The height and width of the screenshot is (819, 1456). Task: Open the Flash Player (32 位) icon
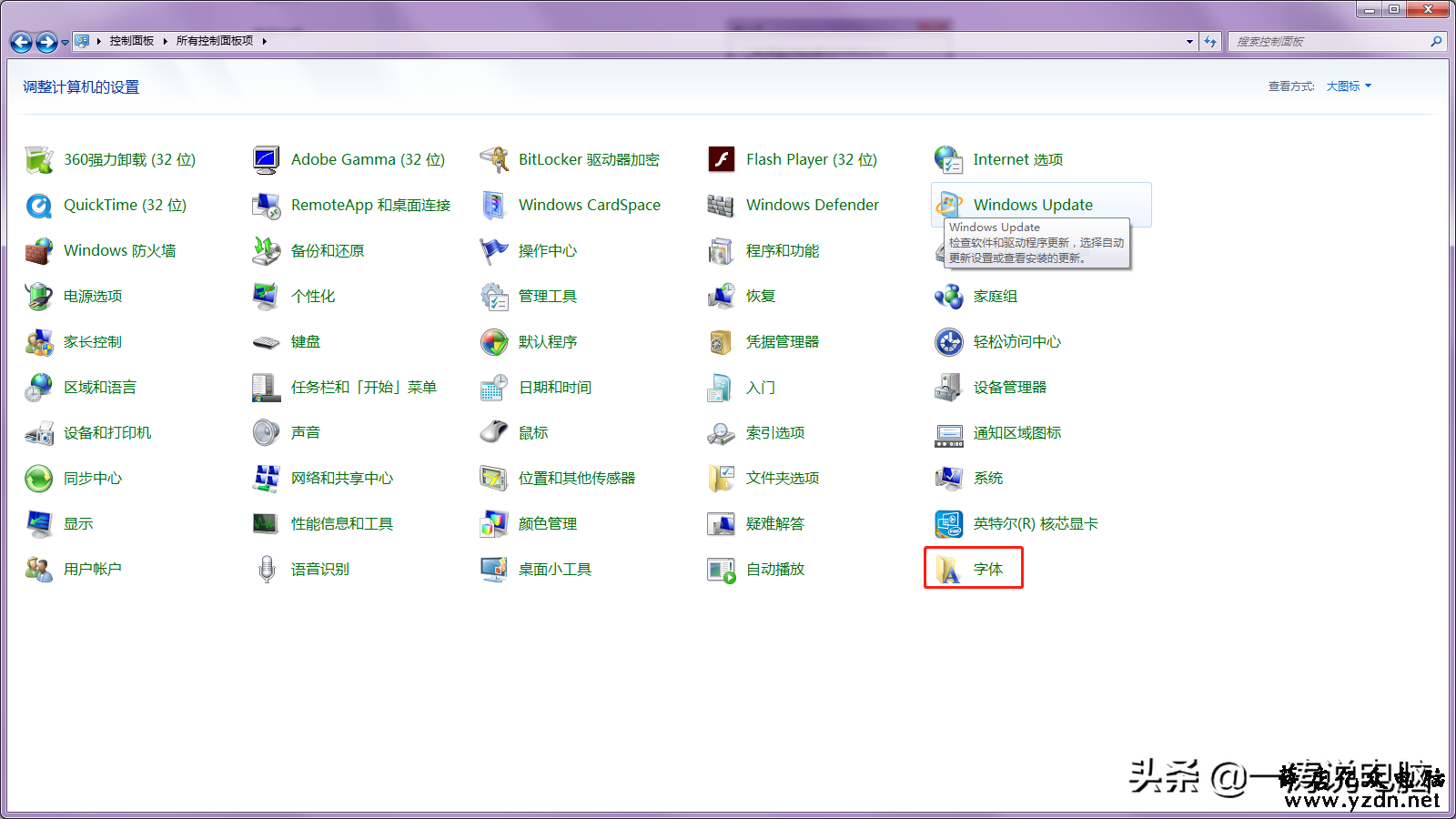click(x=722, y=159)
